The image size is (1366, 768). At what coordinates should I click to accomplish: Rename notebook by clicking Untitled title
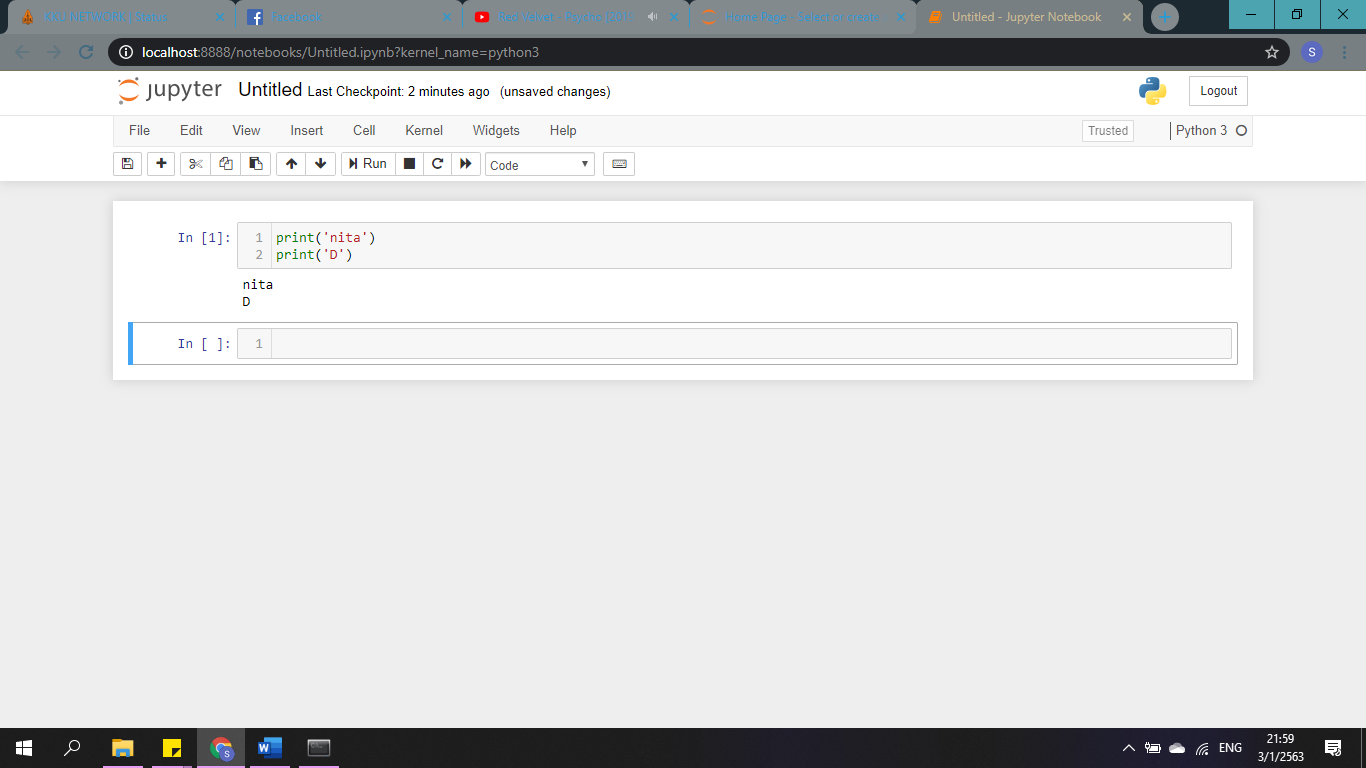[x=270, y=90]
